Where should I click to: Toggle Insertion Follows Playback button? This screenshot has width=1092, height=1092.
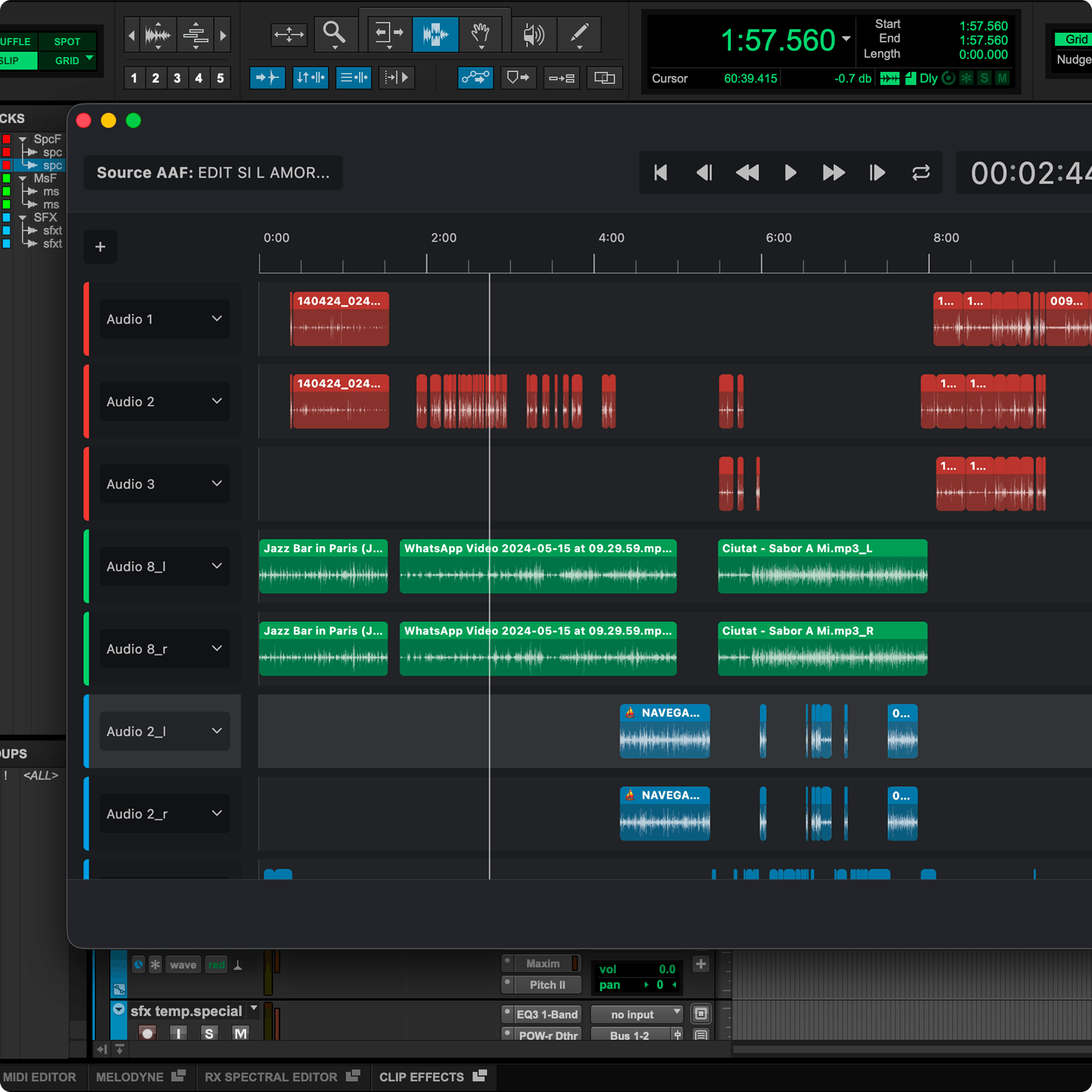tap(397, 78)
